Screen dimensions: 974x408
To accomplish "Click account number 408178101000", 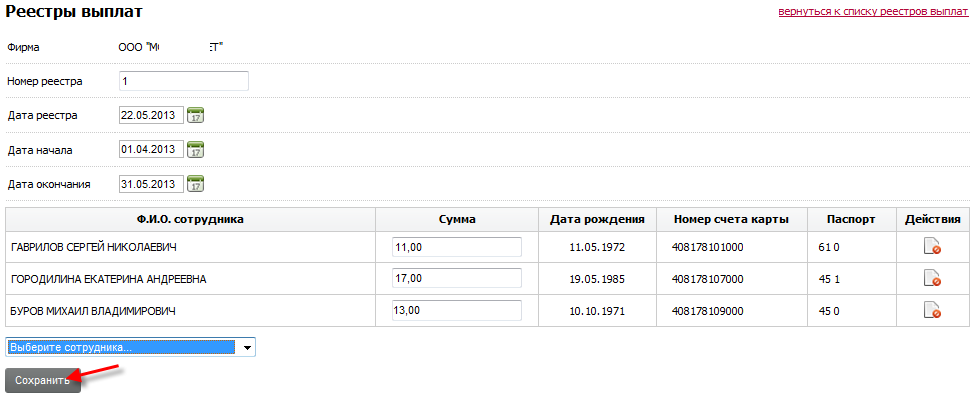I will 708,248.
